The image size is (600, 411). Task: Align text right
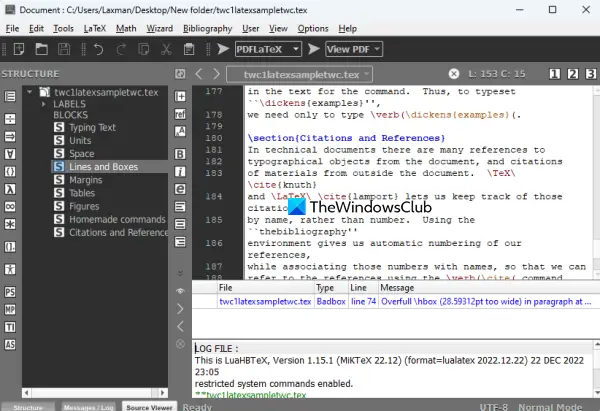[x=180, y=242]
